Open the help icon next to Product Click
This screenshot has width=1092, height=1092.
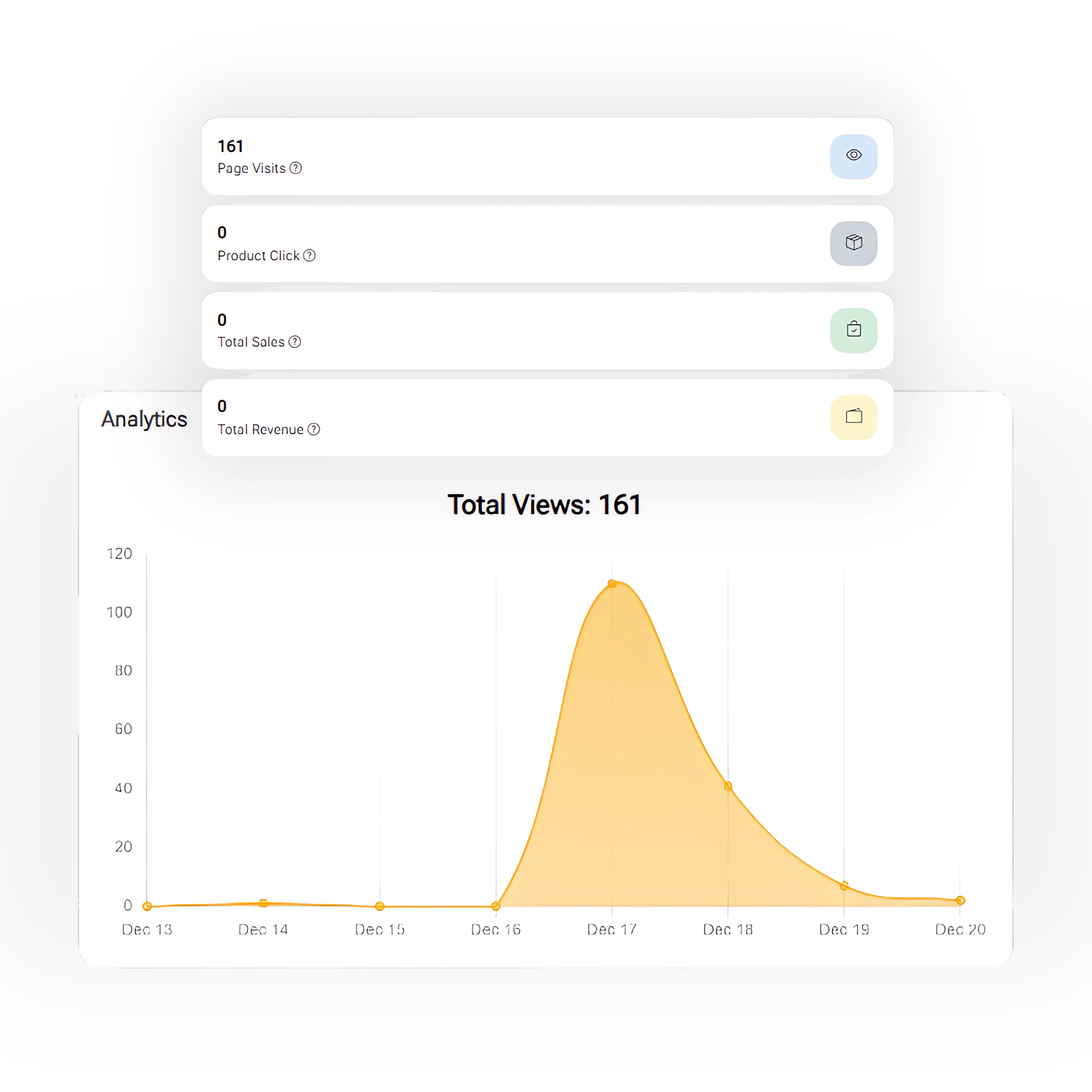pyautogui.click(x=309, y=256)
